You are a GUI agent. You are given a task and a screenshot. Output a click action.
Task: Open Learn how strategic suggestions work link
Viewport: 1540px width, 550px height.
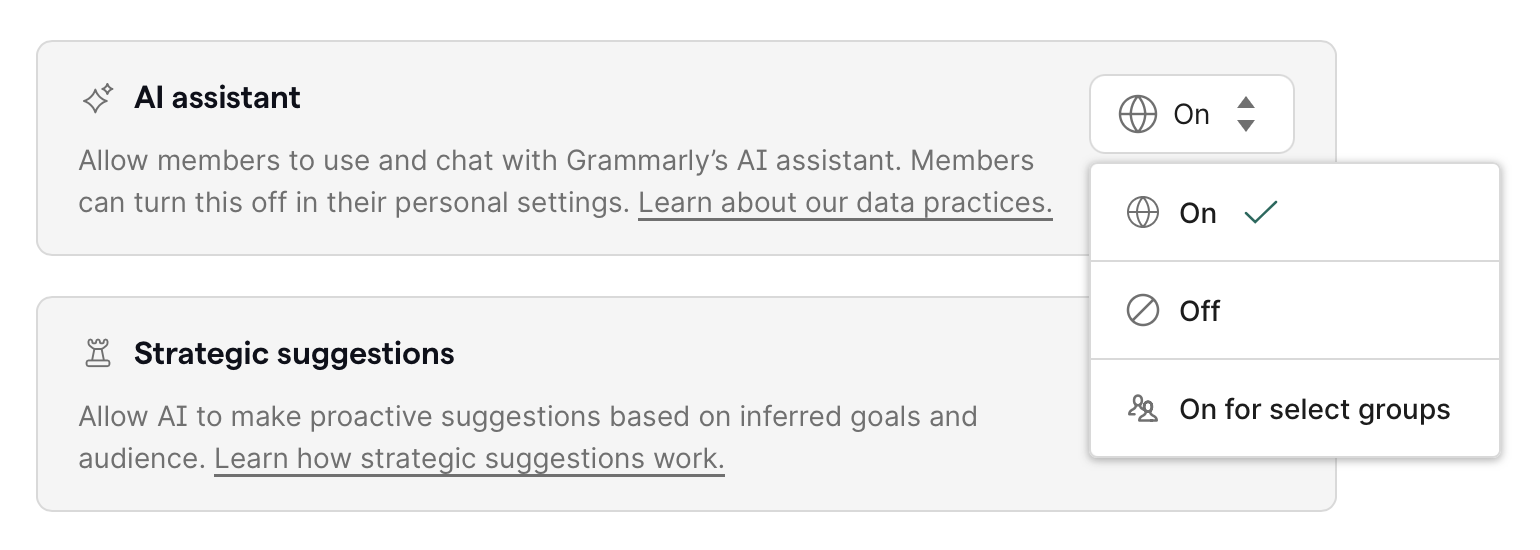(469, 459)
